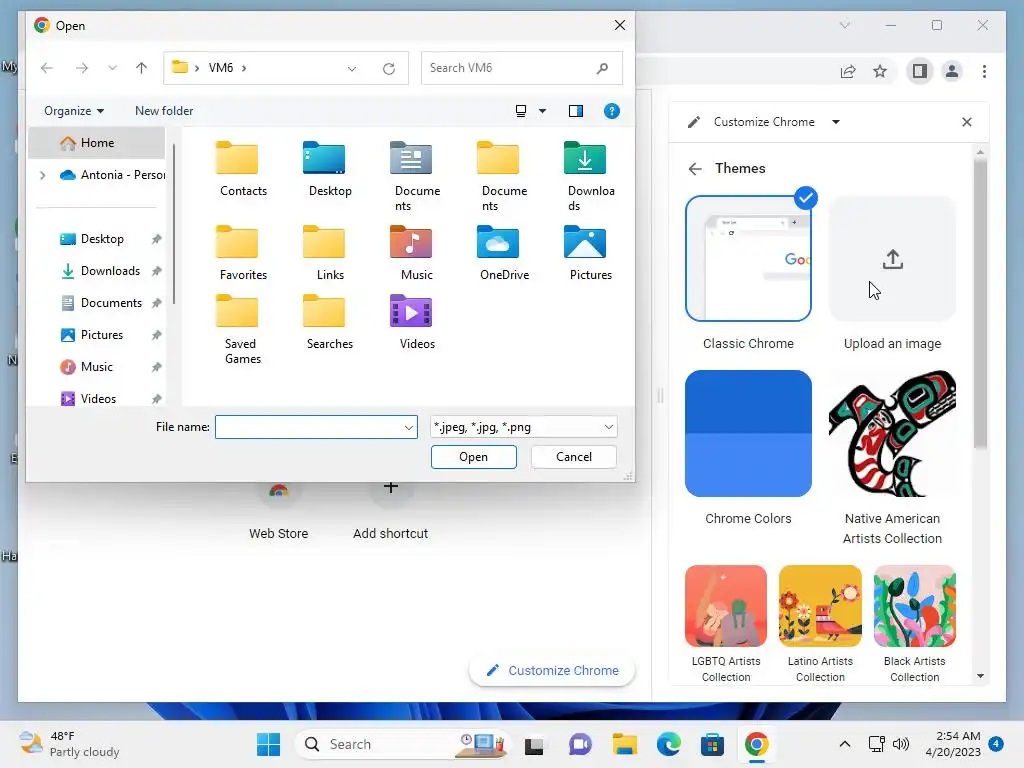The height and width of the screenshot is (768, 1024).
Task: Create a New folder
Action: pos(164,111)
